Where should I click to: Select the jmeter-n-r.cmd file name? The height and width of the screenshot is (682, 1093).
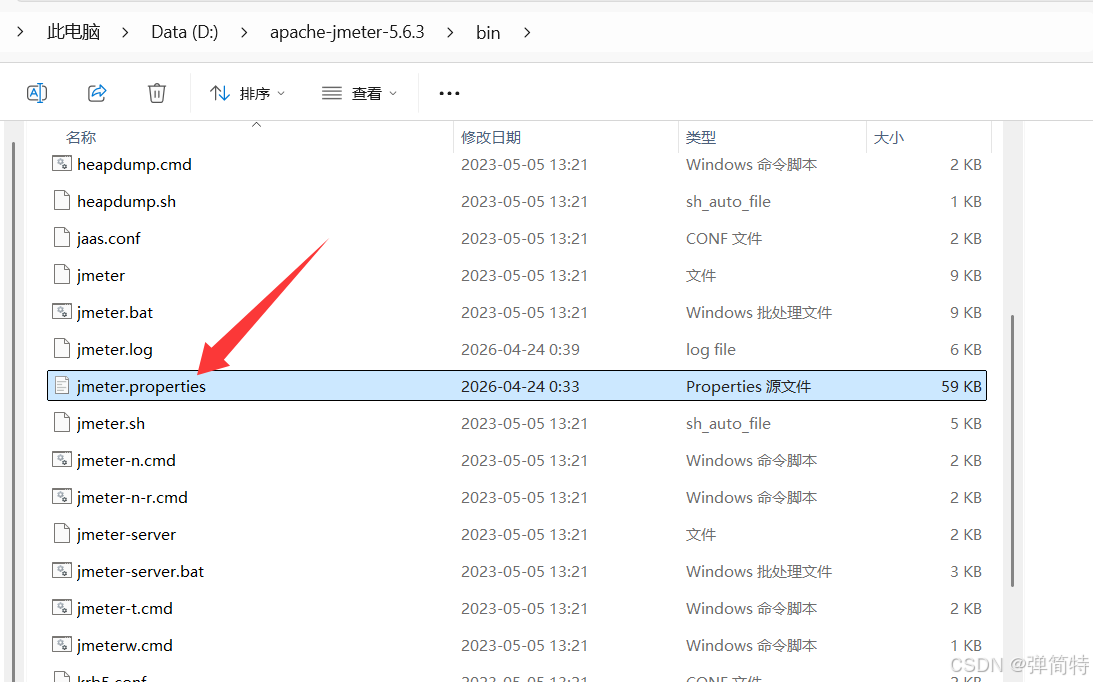[132, 497]
